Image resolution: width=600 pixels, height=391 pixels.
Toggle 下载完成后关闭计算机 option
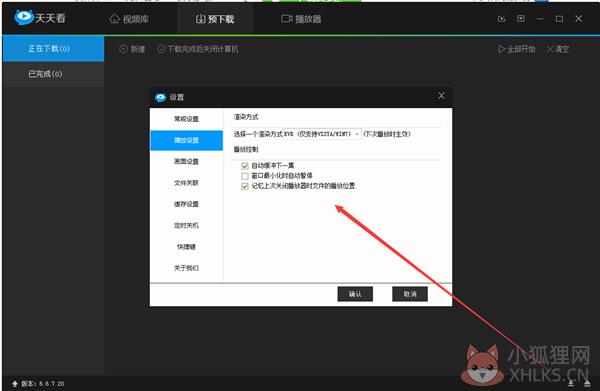[197, 49]
